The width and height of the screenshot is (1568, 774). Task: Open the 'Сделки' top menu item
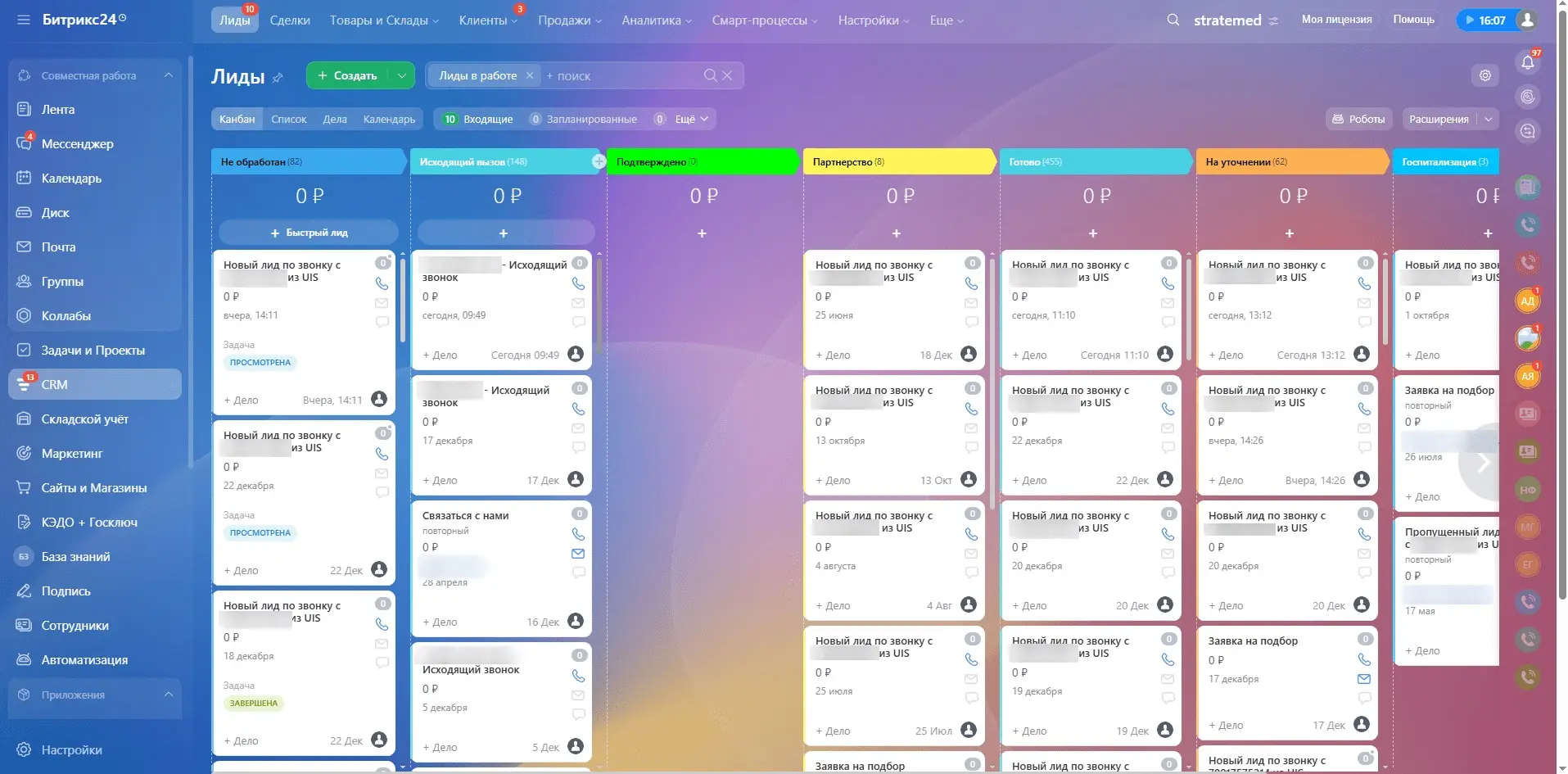290,20
